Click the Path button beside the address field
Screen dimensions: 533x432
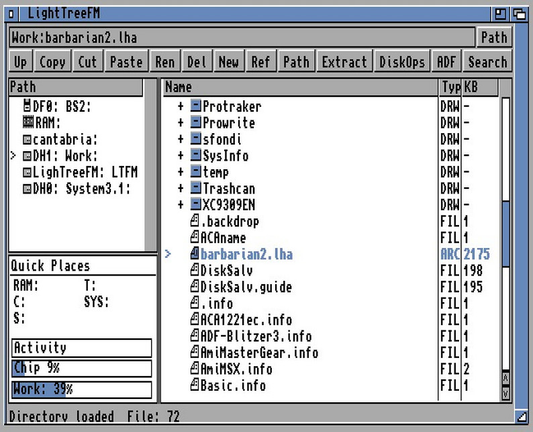(x=494, y=37)
